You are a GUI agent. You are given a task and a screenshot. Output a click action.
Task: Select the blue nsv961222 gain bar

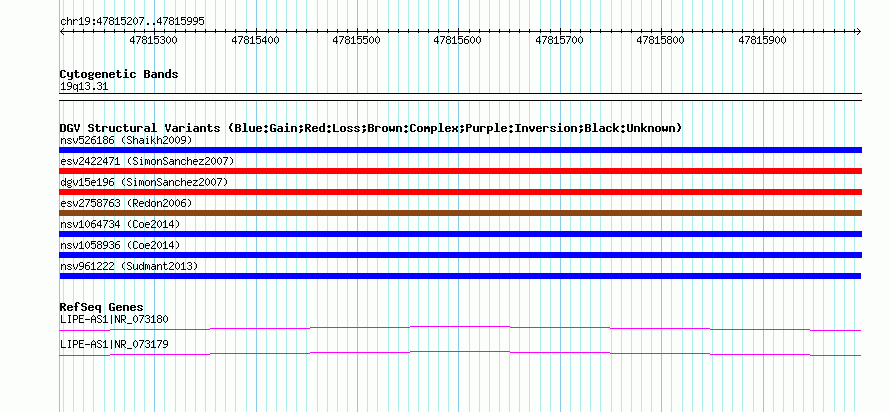click(x=460, y=276)
